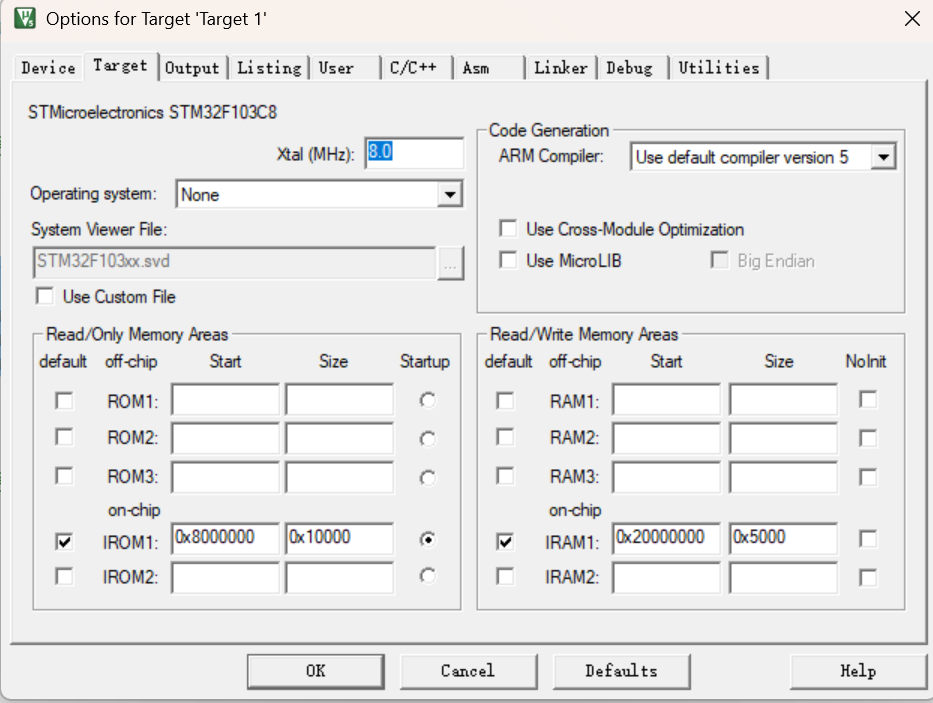Confirm settings with OK button
Screen dimensions: 933x703
pyautogui.click(x=316, y=671)
